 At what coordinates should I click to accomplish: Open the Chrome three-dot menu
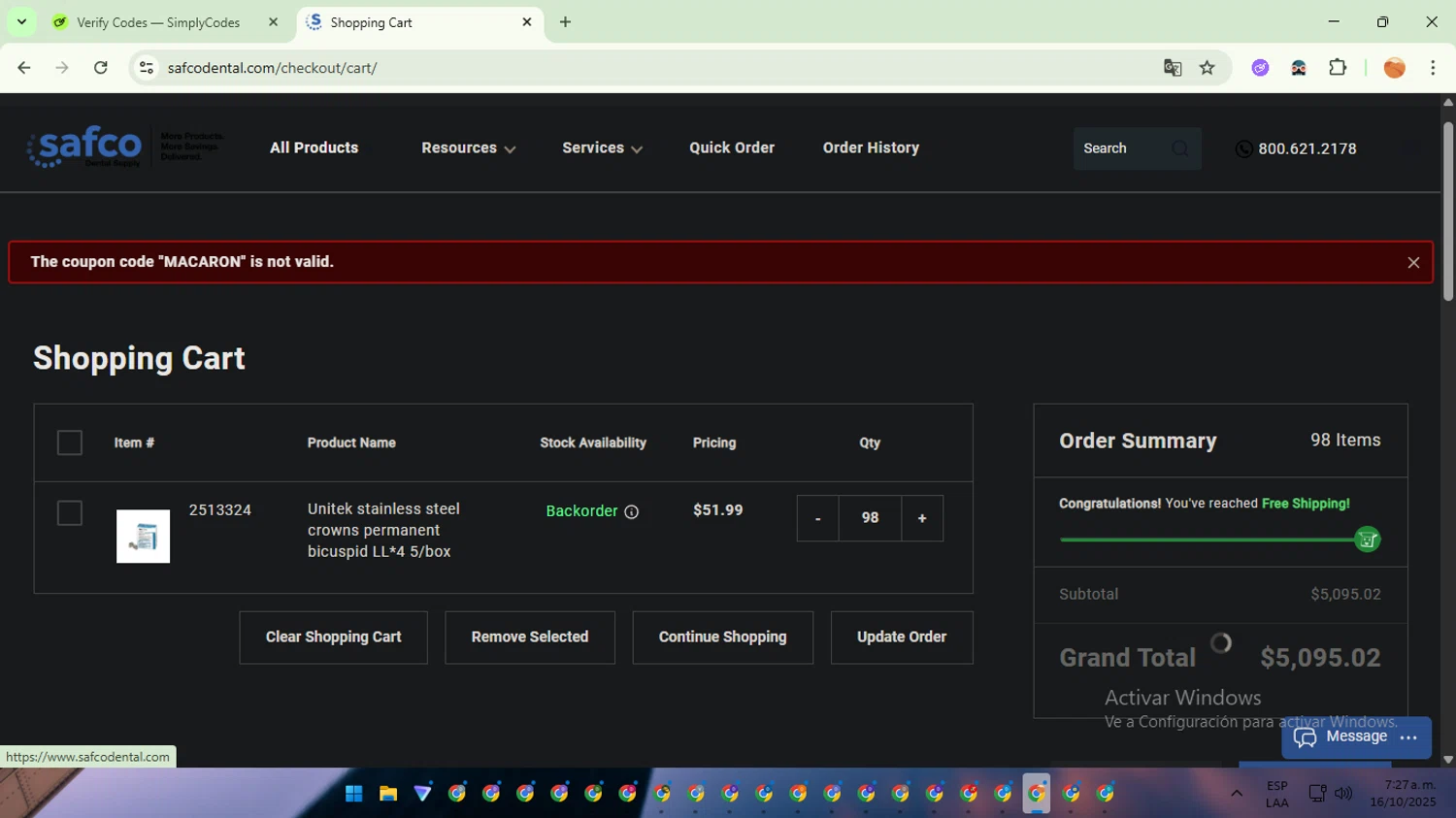click(x=1433, y=68)
